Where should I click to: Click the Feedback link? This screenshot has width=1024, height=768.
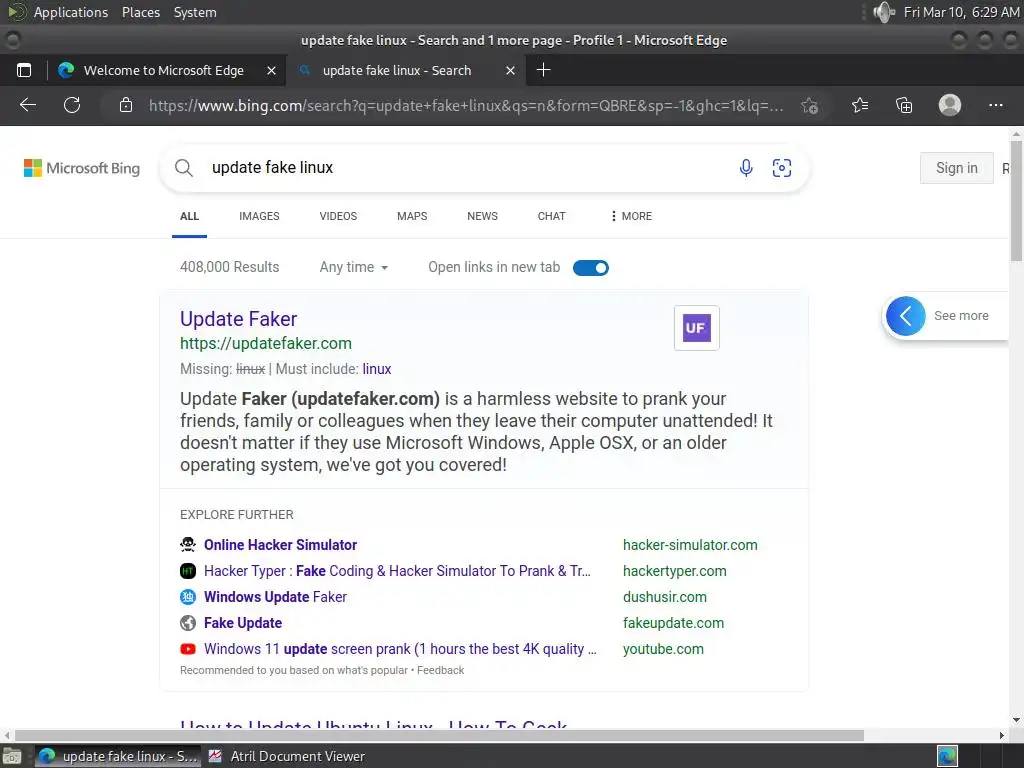click(441, 670)
